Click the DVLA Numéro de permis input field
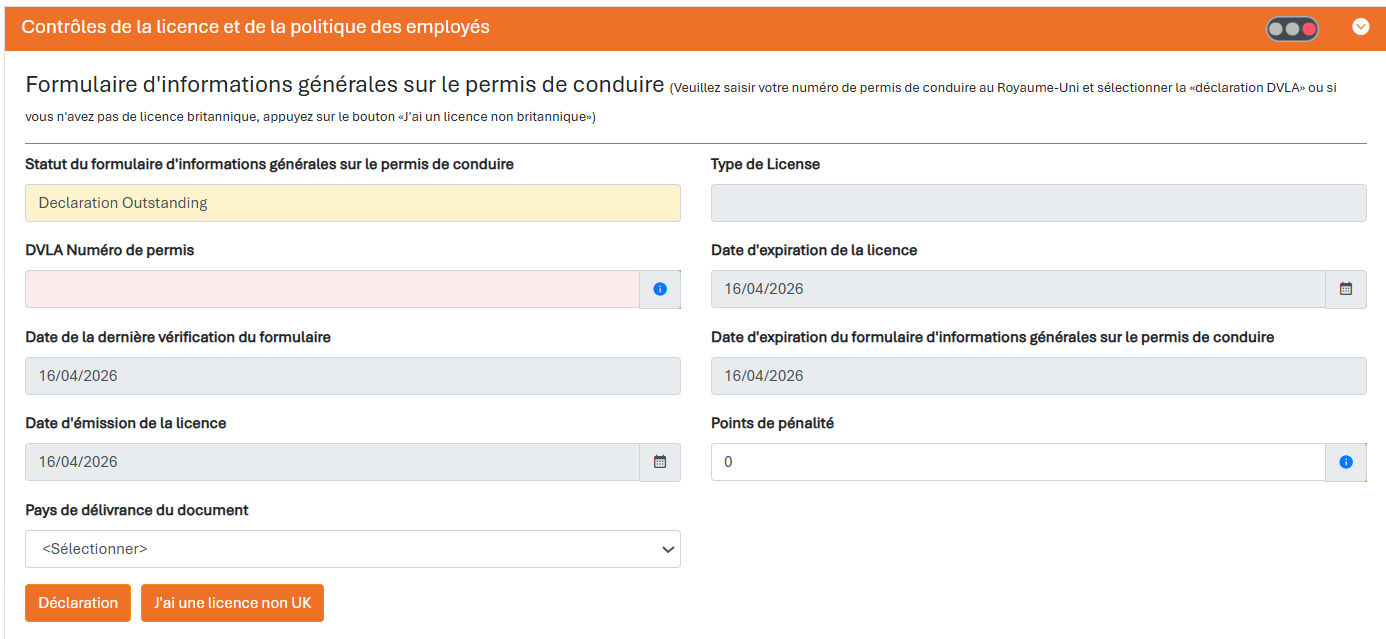 coord(332,289)
